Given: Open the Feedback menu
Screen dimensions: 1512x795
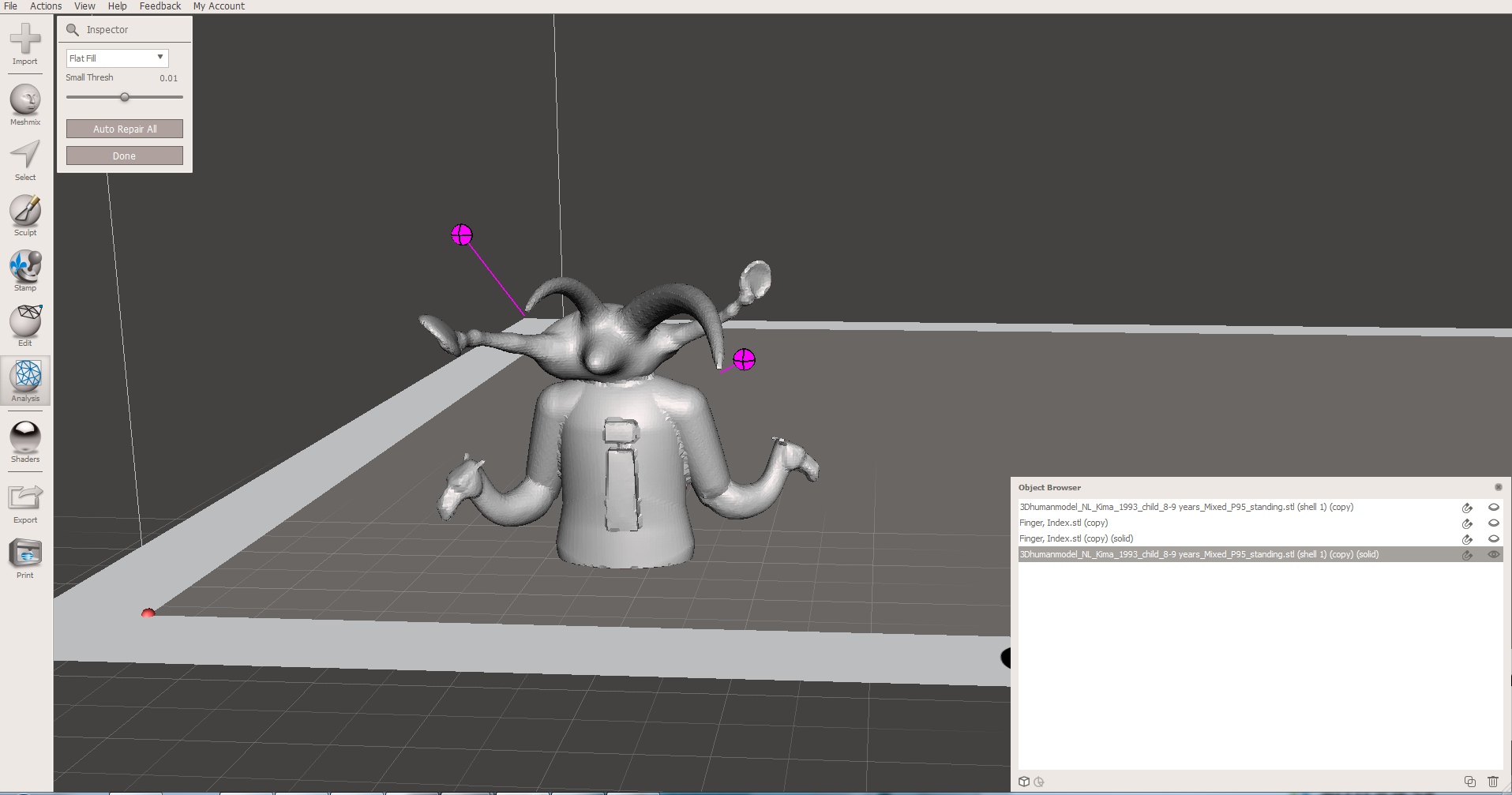Looking at the screenshot, I should pos(159,6).
